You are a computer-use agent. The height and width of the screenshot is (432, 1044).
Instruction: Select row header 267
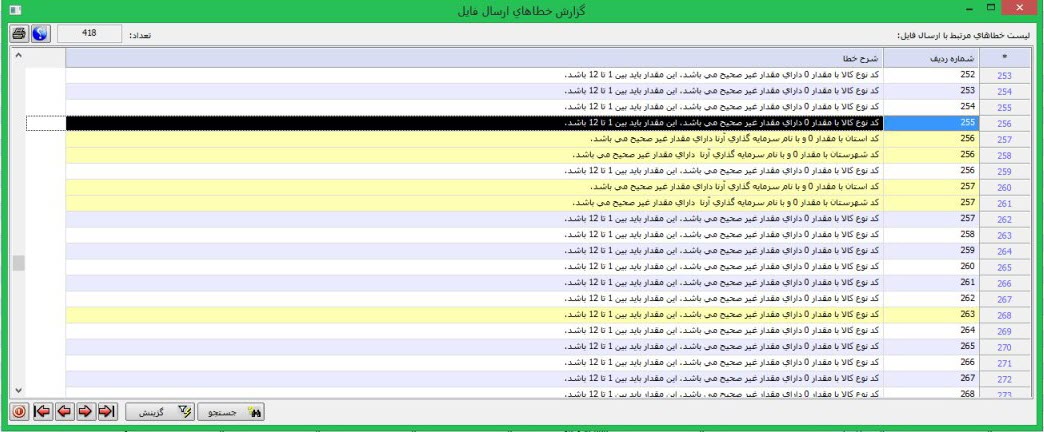1003,299
